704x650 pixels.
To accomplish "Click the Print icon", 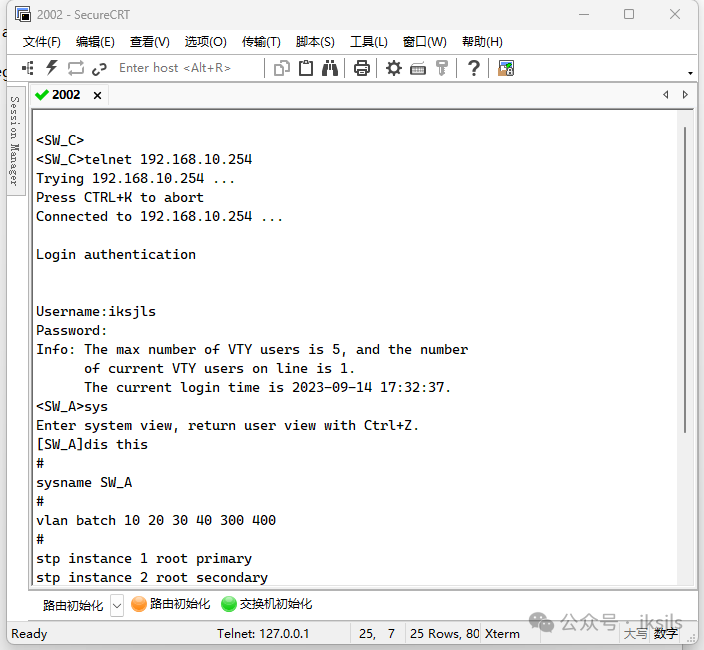I will click(x=362, y=68).
